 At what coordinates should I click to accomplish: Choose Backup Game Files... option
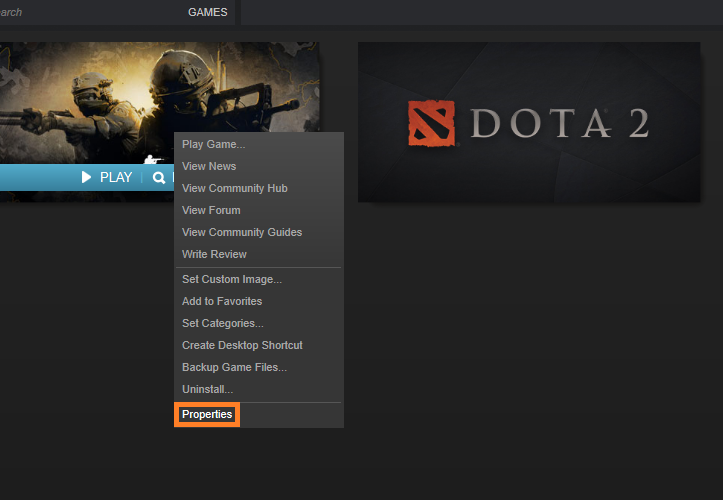click(234, 367)
